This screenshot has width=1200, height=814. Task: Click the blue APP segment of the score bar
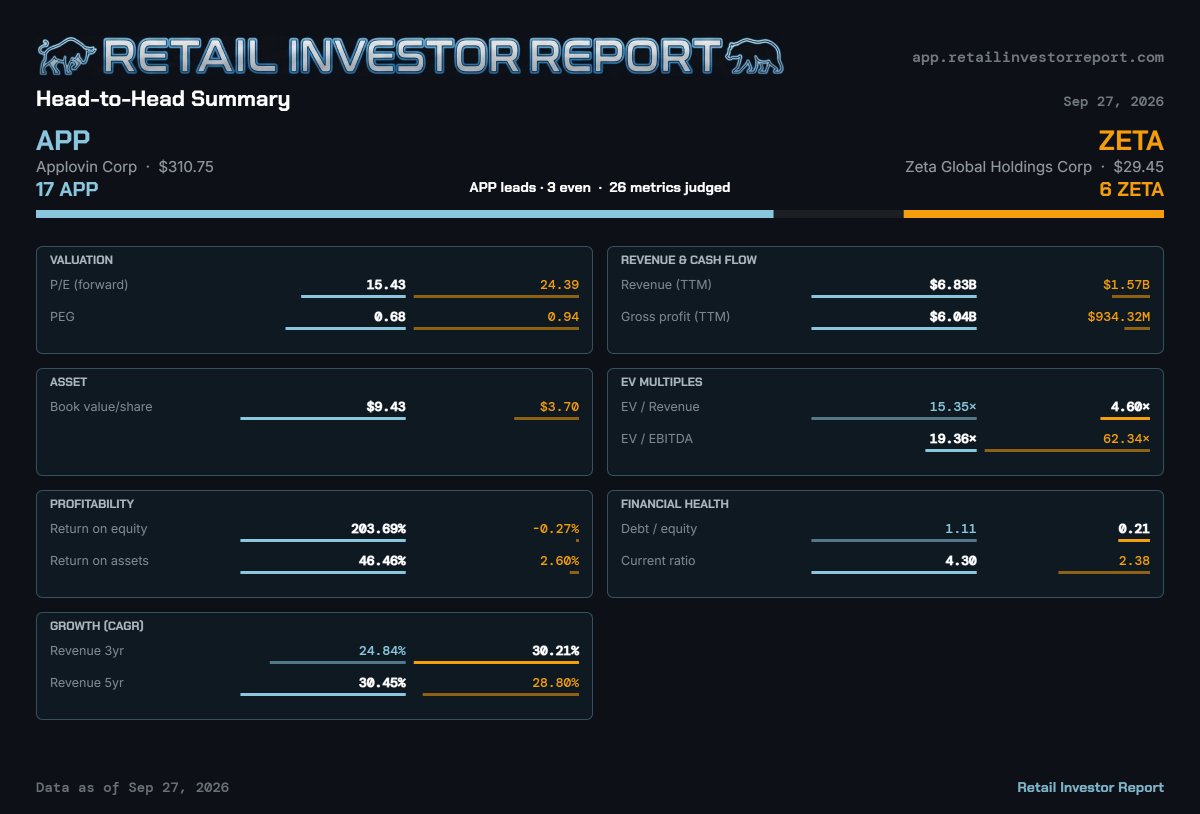404,214
